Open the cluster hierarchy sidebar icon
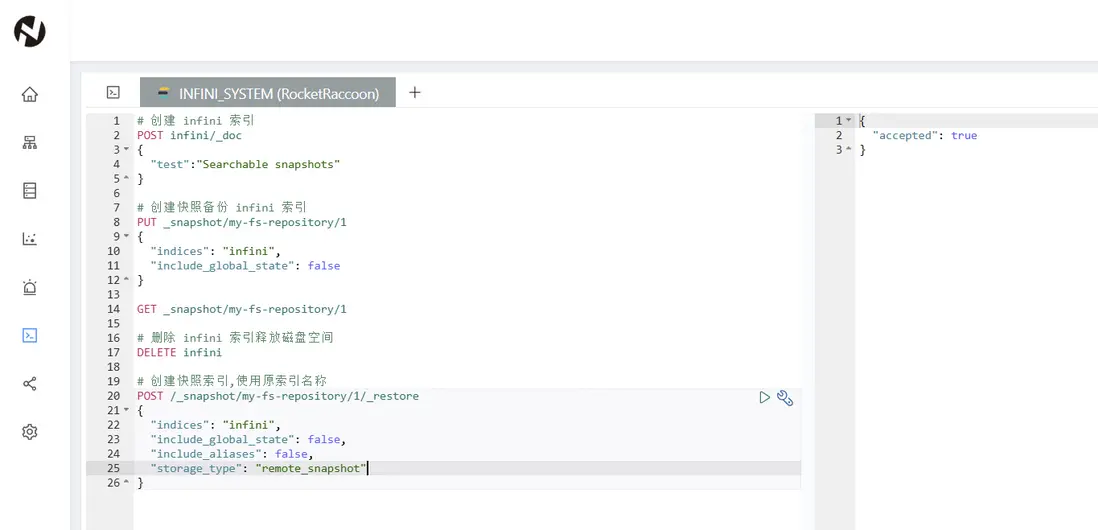This screenshot has height=530, width=1098. click(x=30, y=143)
